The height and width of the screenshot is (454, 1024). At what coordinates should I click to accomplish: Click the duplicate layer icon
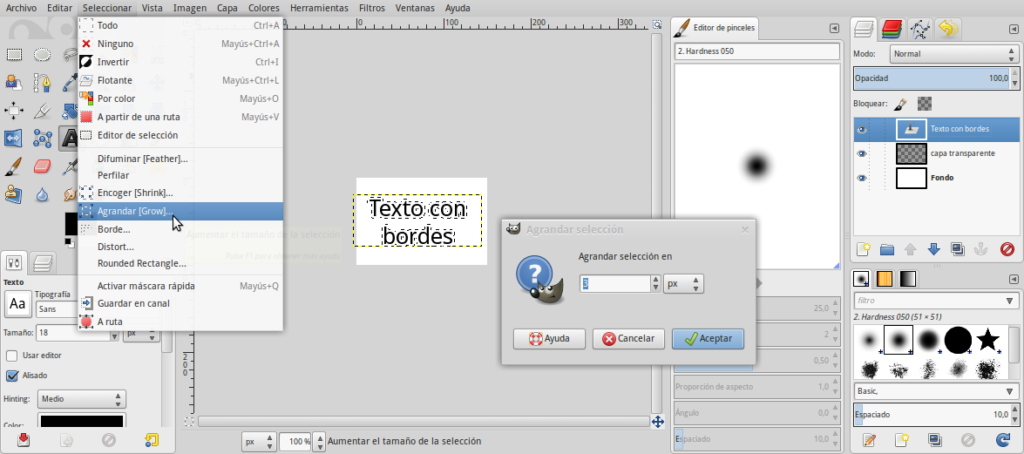[958, 249]
